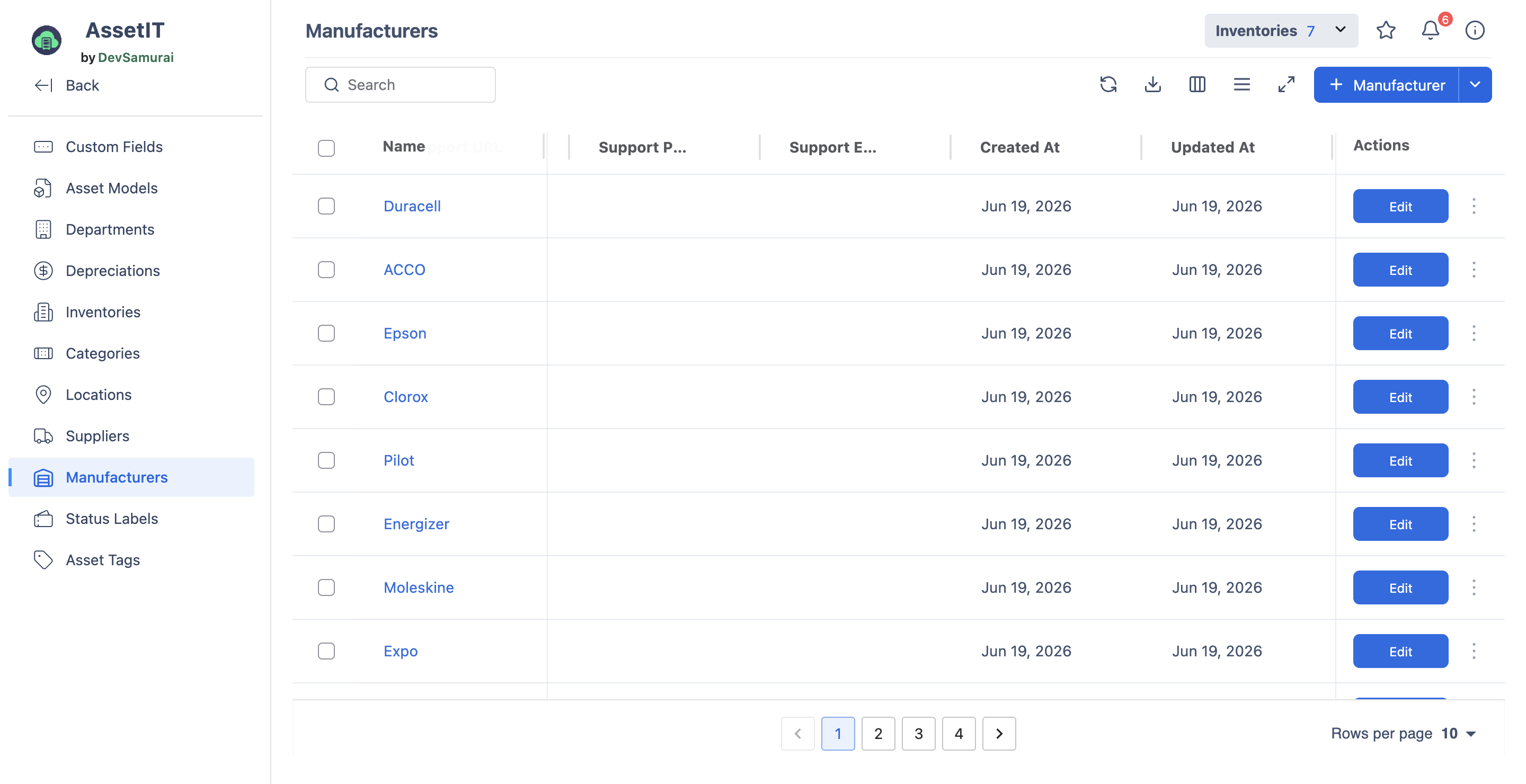Check the Epson row checkbox
This screenshot has width=1526, height=784.
click(x=326, y=333)
